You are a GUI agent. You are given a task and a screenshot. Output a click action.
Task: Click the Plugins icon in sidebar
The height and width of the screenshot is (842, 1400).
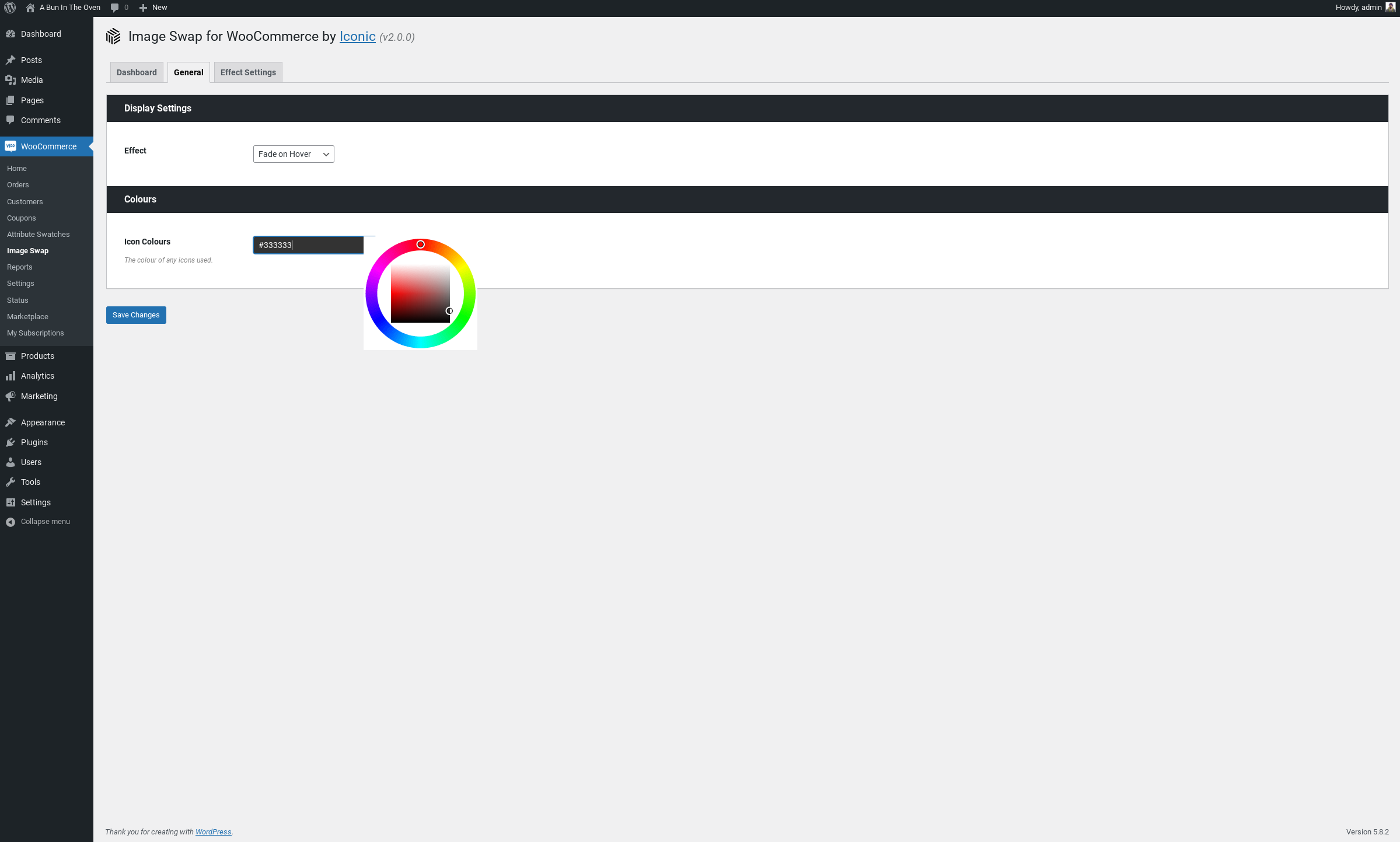click(x=11, y=442)
